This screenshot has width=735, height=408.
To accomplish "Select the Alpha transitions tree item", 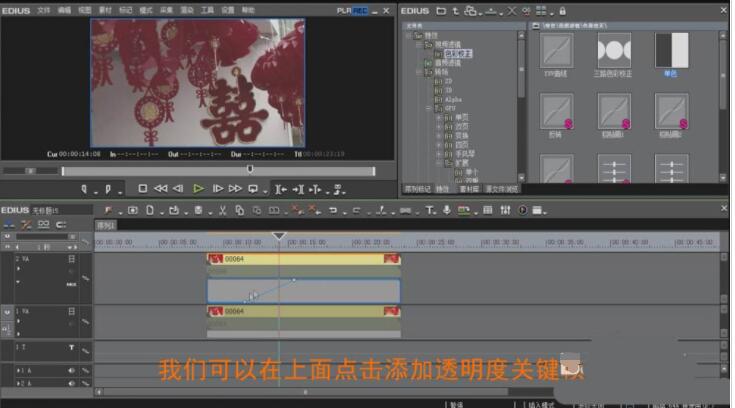I will [453, 99].
